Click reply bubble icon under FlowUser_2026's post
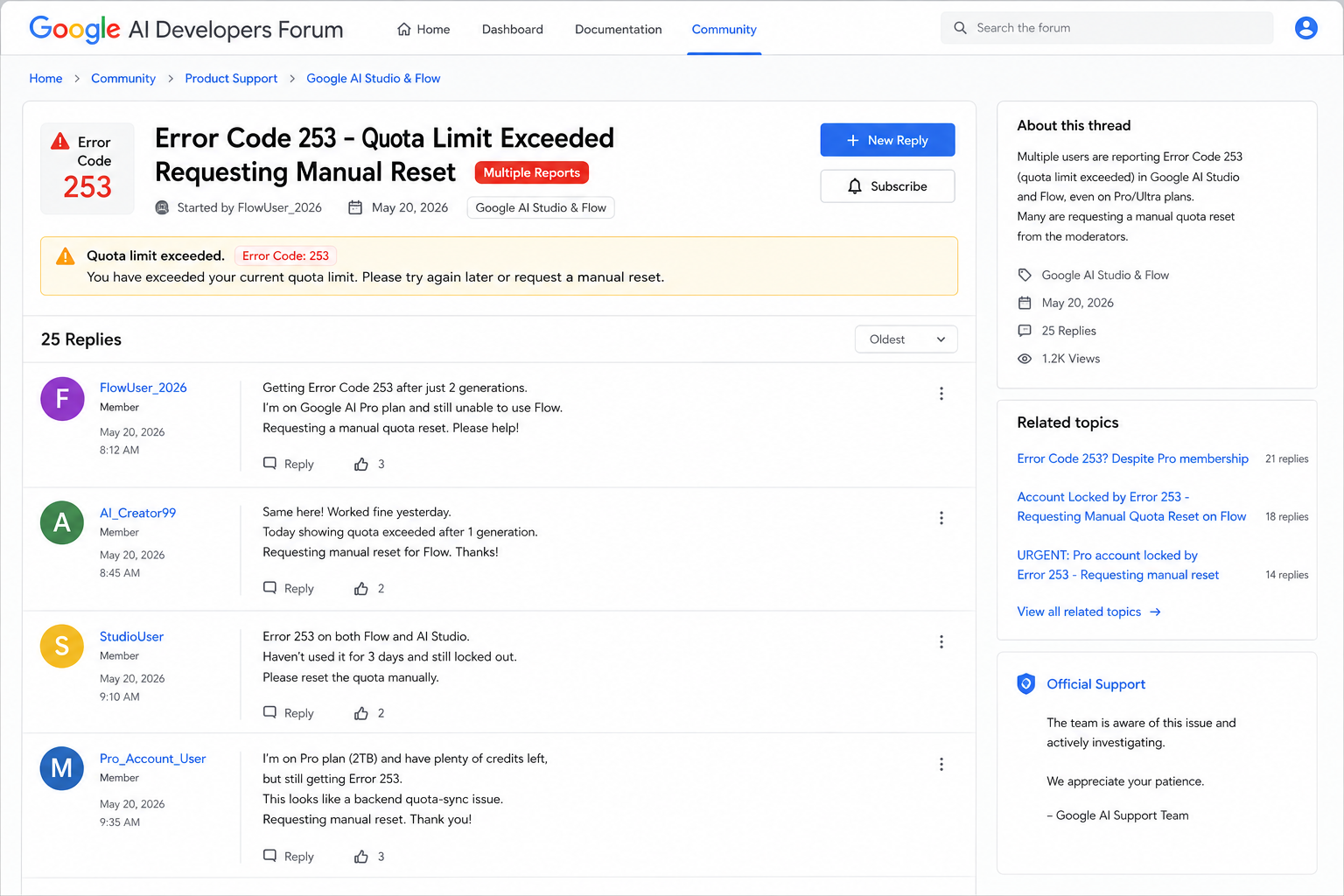Screen dimensions: 1344x896 point(270,464)
